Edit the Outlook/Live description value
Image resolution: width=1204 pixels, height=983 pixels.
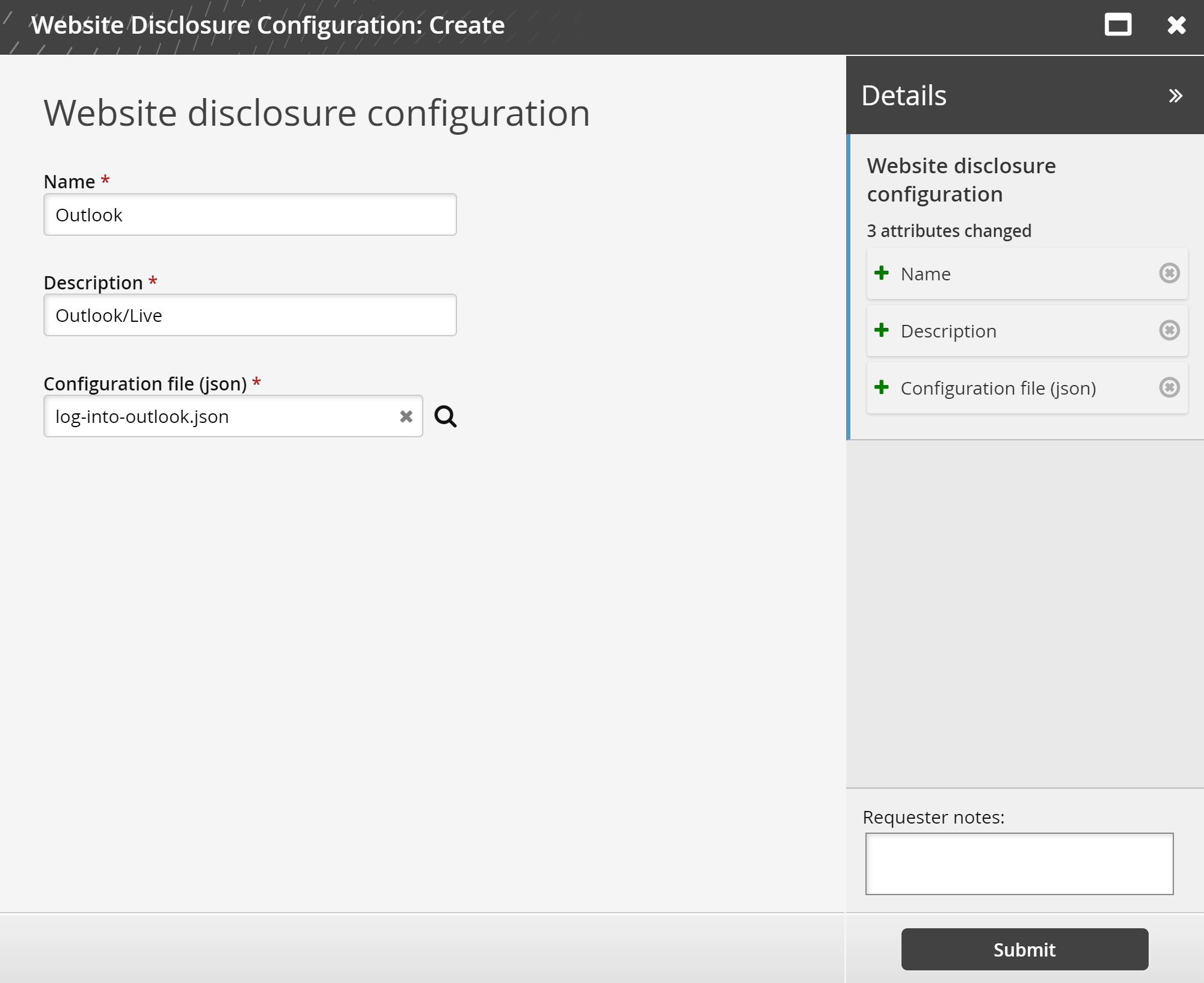250,315
